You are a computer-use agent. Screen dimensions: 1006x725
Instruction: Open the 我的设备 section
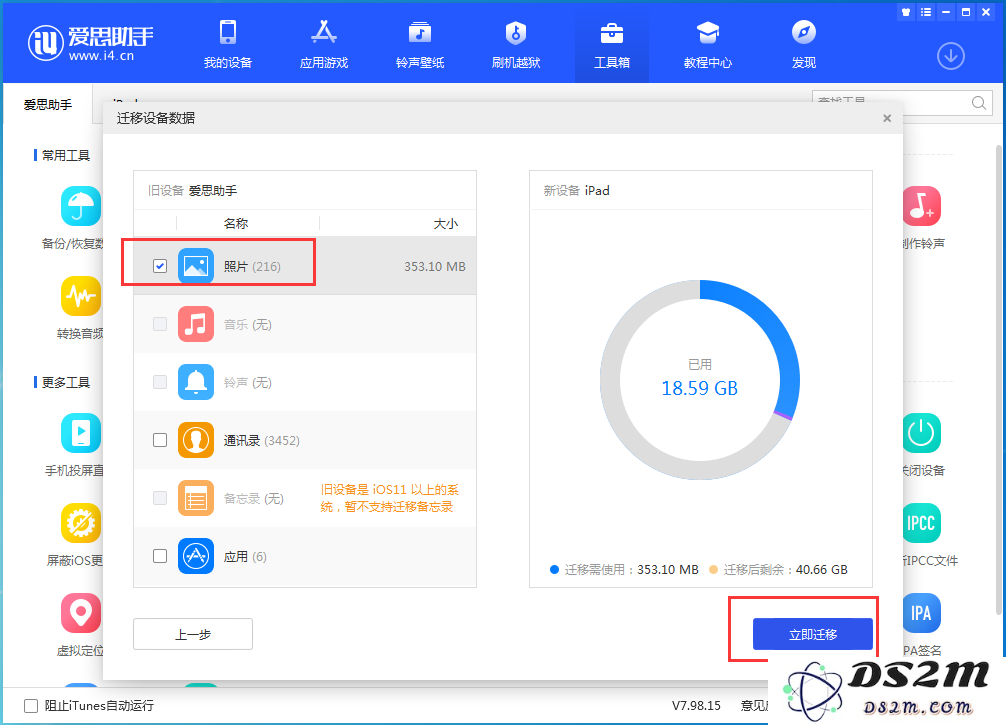click(228, 44)
